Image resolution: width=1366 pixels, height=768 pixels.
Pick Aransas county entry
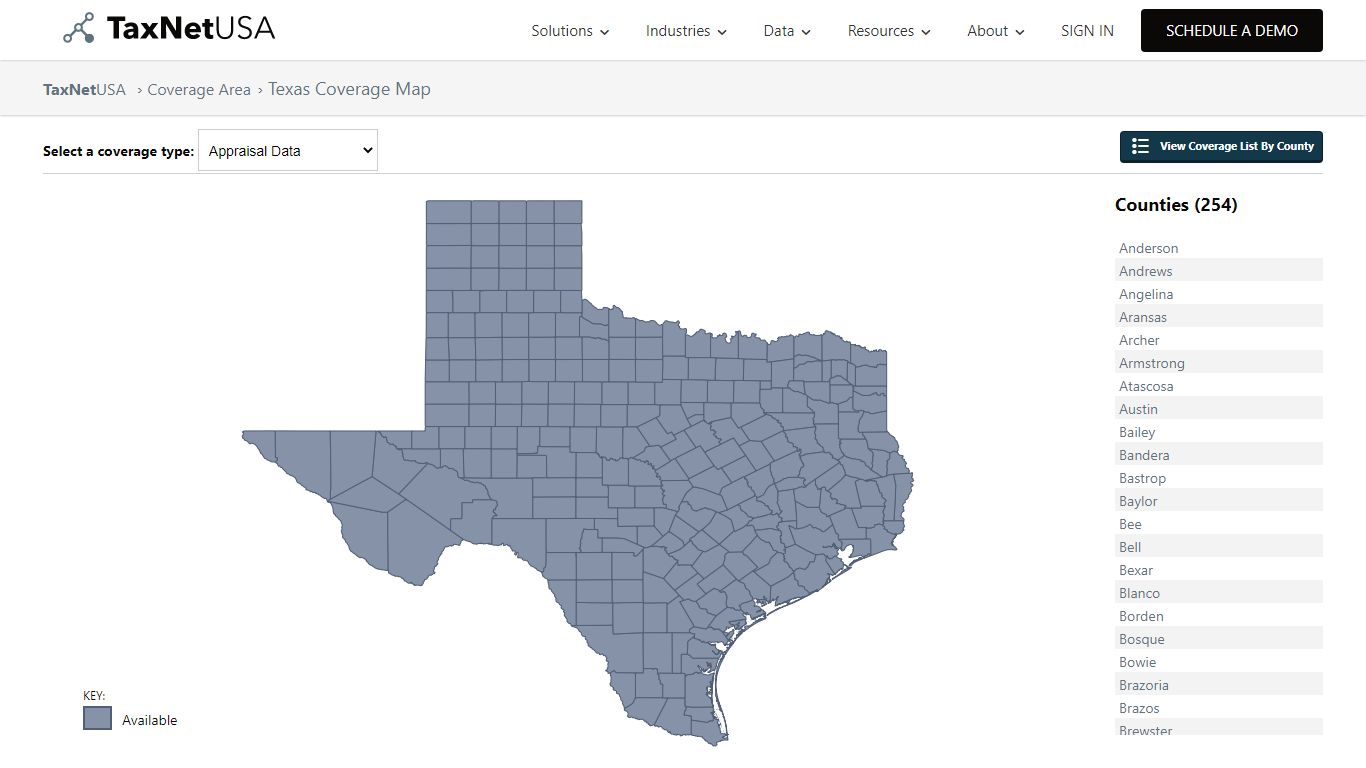tap(1219, 317)
